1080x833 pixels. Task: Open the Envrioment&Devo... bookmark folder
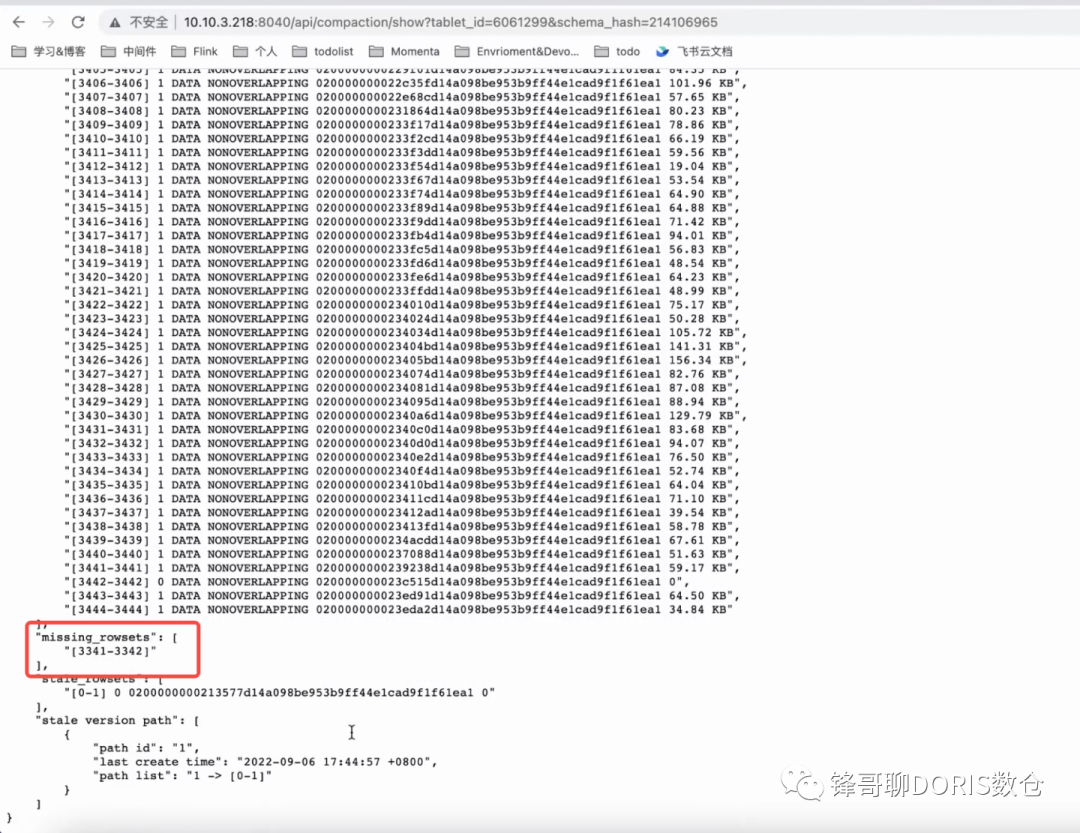coord(517,52)
